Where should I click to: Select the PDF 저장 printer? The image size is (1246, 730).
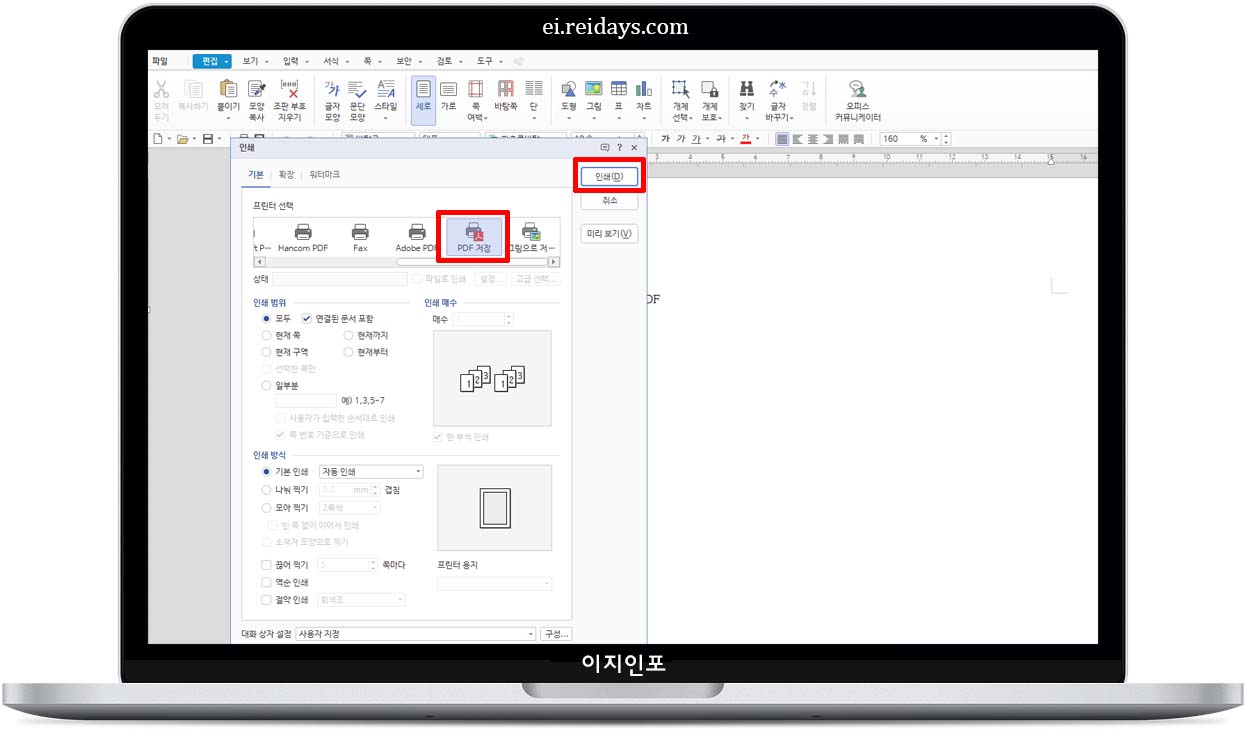click(x=472, y=234)
